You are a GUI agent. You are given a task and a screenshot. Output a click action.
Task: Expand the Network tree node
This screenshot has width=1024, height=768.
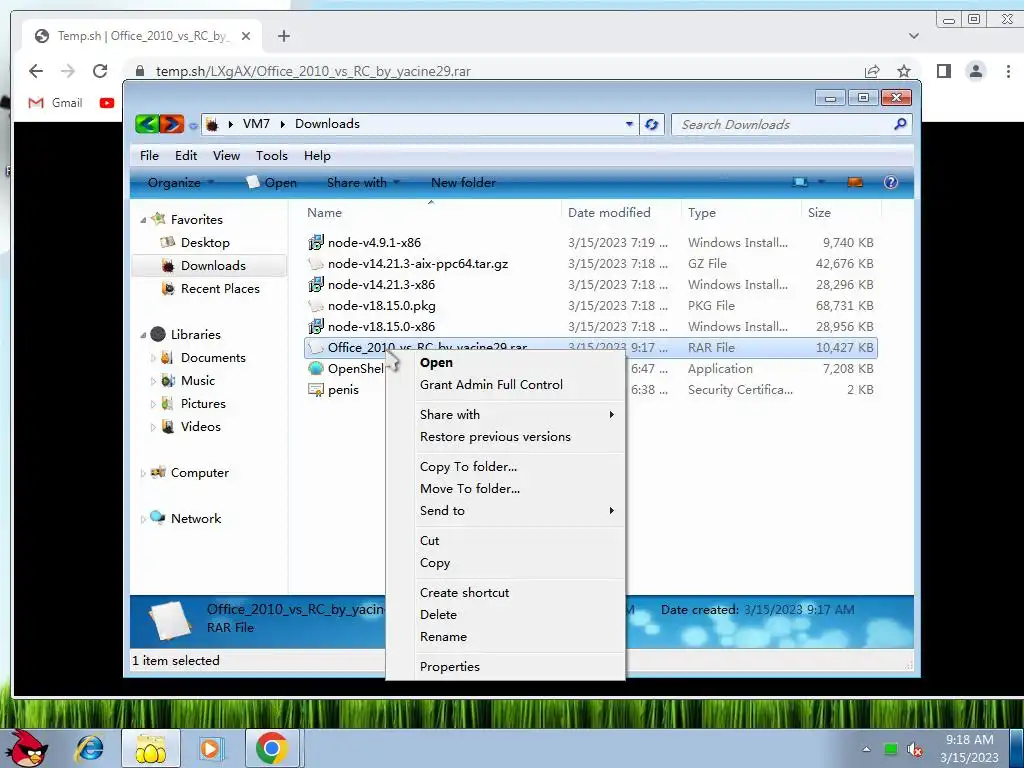tap(143, 519)
